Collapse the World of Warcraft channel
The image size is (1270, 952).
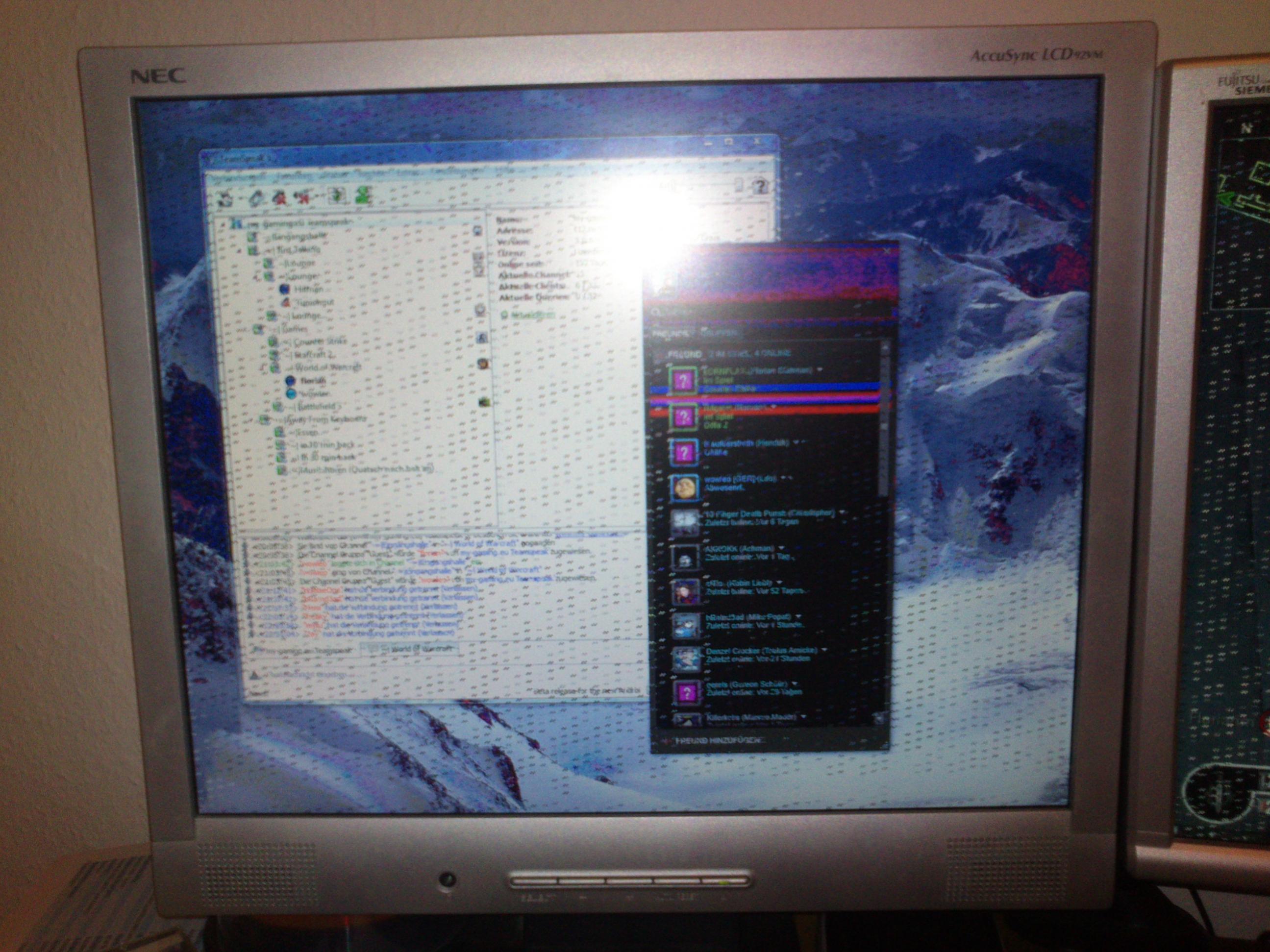click(x=264, y=367)
